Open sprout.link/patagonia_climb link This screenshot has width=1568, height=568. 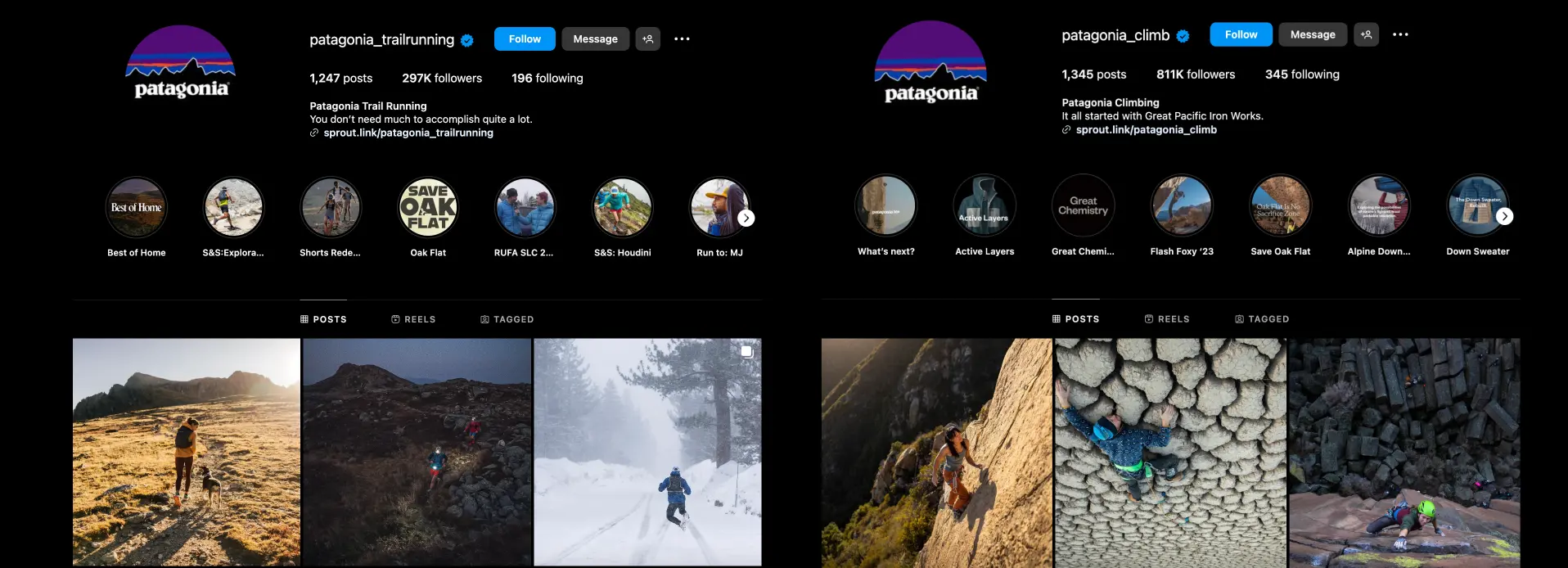coord(1146,129)
